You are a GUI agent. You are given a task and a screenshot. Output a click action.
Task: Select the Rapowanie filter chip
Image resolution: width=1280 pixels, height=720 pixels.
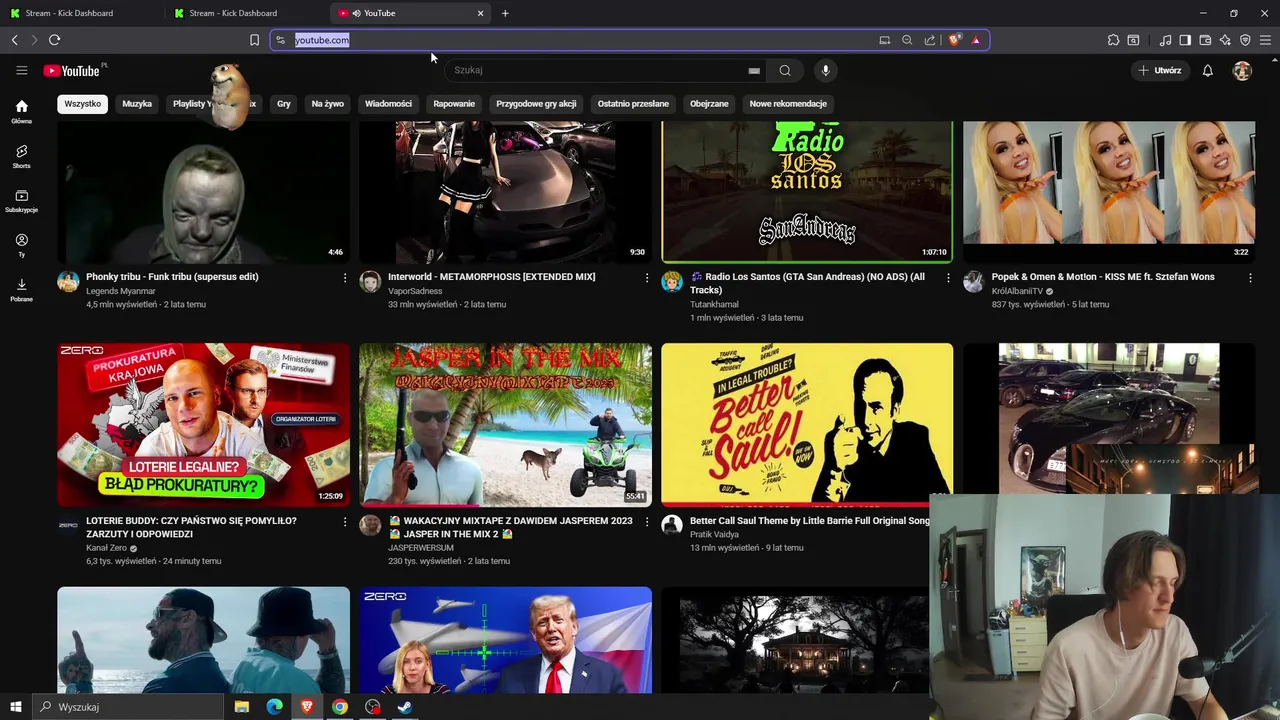click(x=454, y=104)
